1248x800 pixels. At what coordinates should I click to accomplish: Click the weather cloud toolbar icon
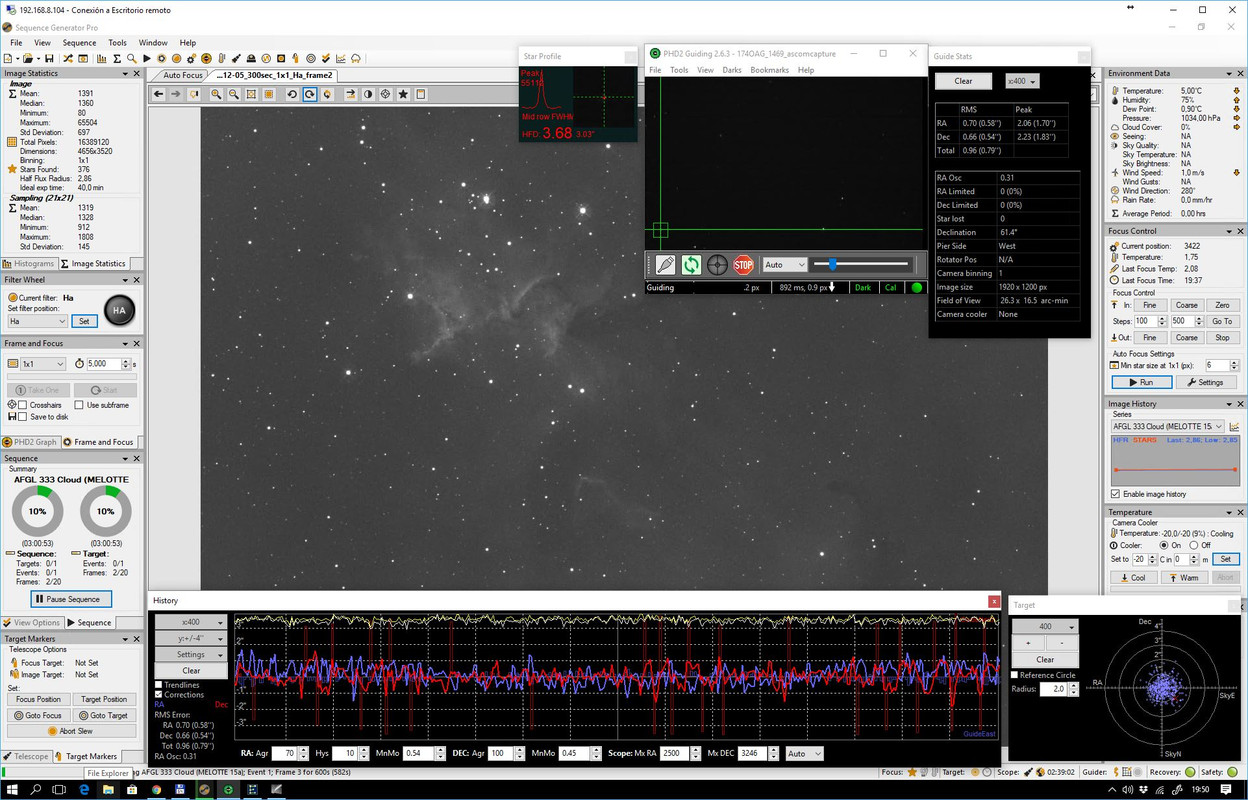click(356, 58)
